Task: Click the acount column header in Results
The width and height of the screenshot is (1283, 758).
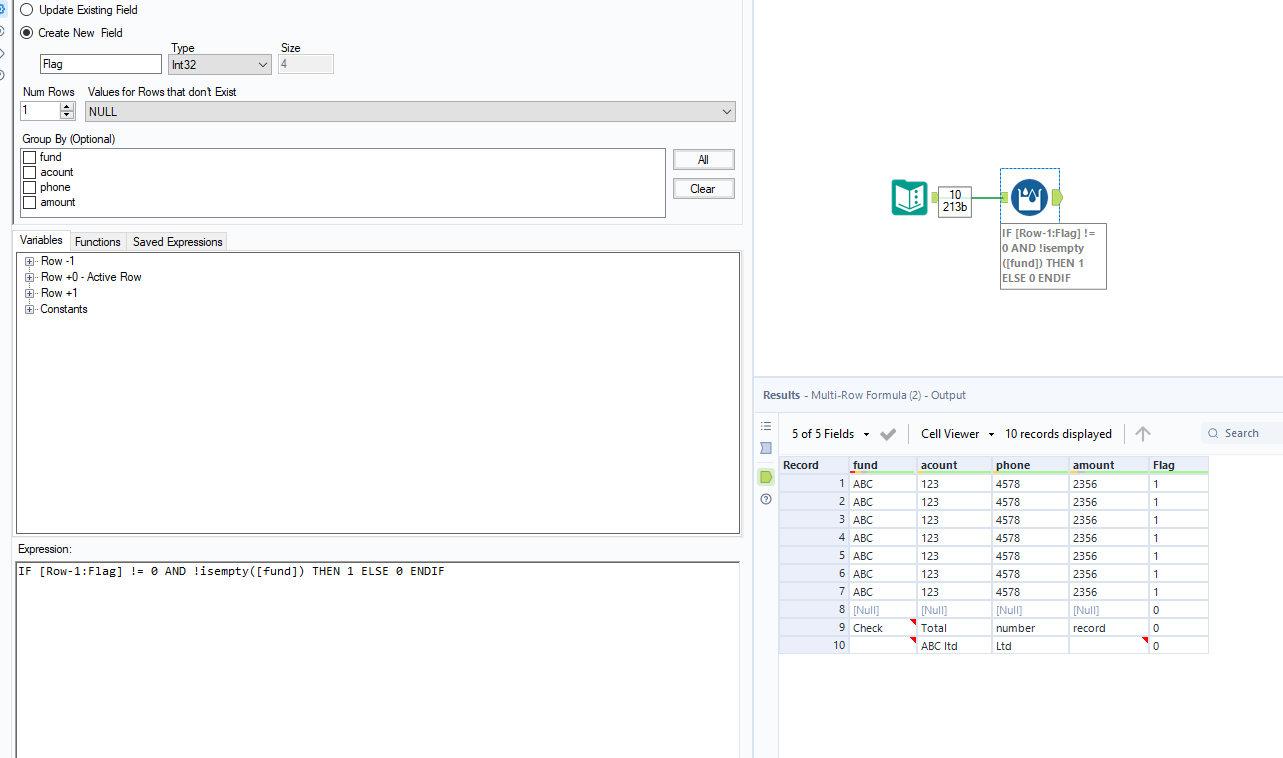Action: coord(955,465)
